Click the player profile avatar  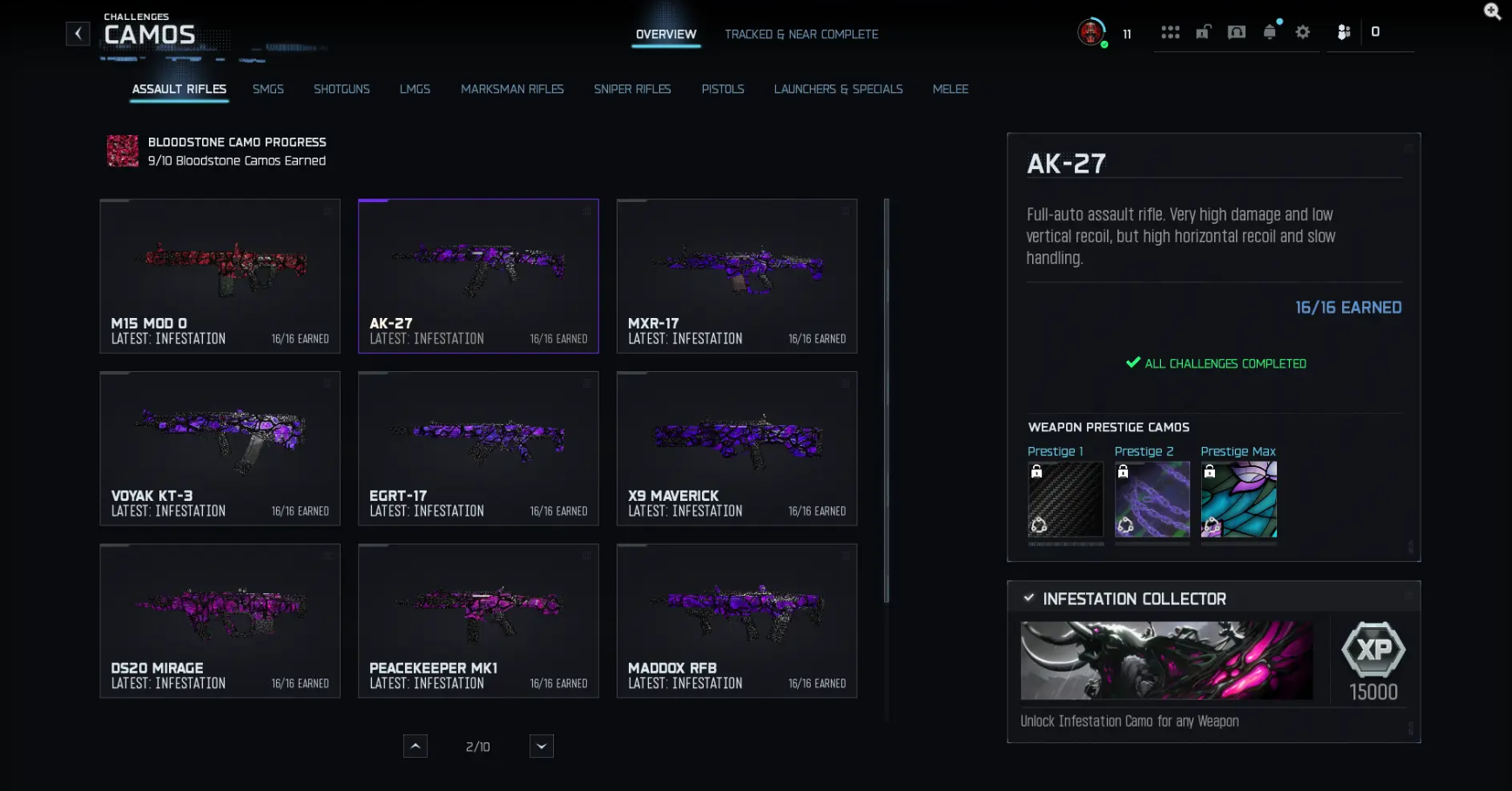click(x=1091, y=33)
